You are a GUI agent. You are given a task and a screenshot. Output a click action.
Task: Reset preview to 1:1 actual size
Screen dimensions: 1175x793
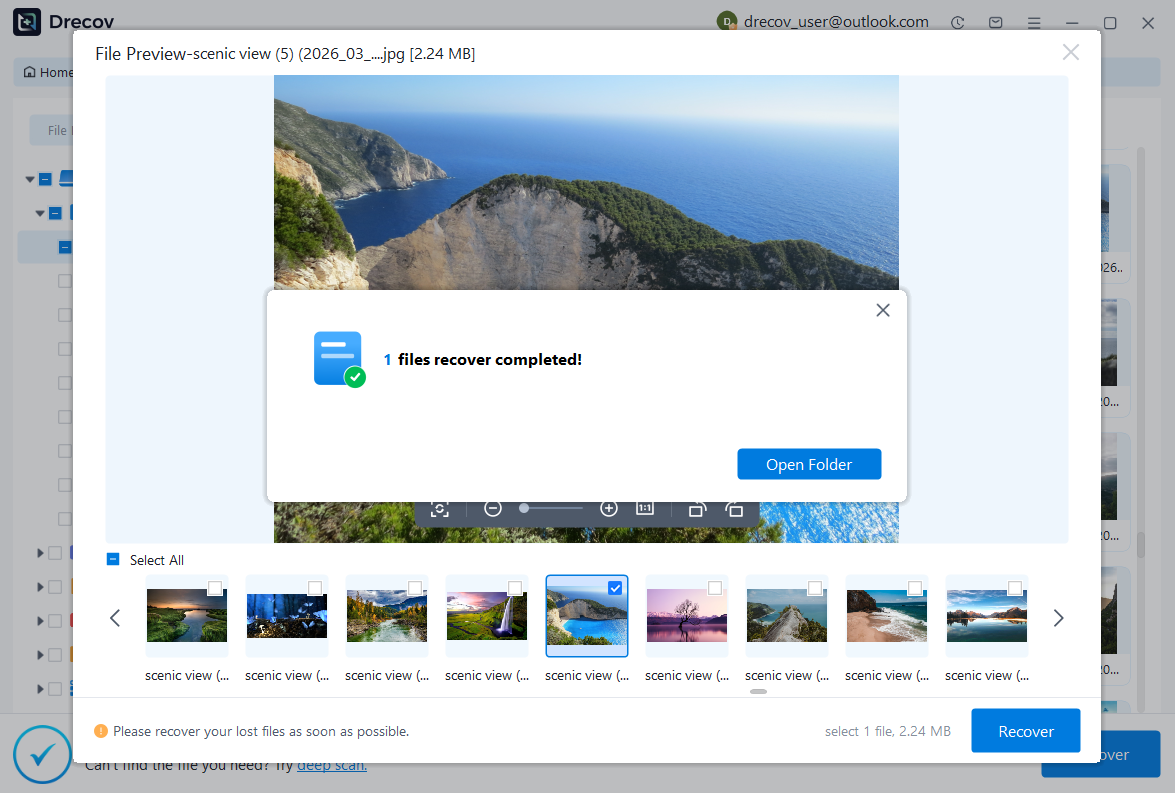[x=645, y=509]
